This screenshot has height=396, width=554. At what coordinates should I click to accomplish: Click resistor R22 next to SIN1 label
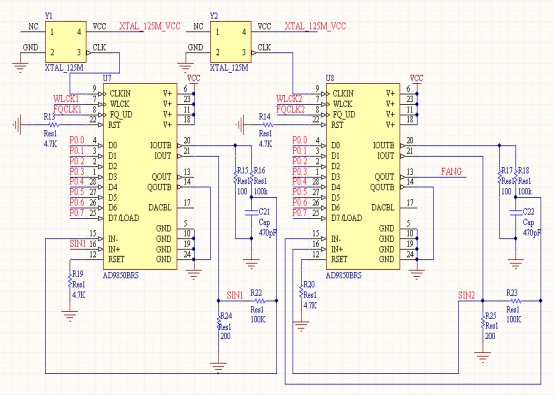pyautogui.click(x=260, y=301)
